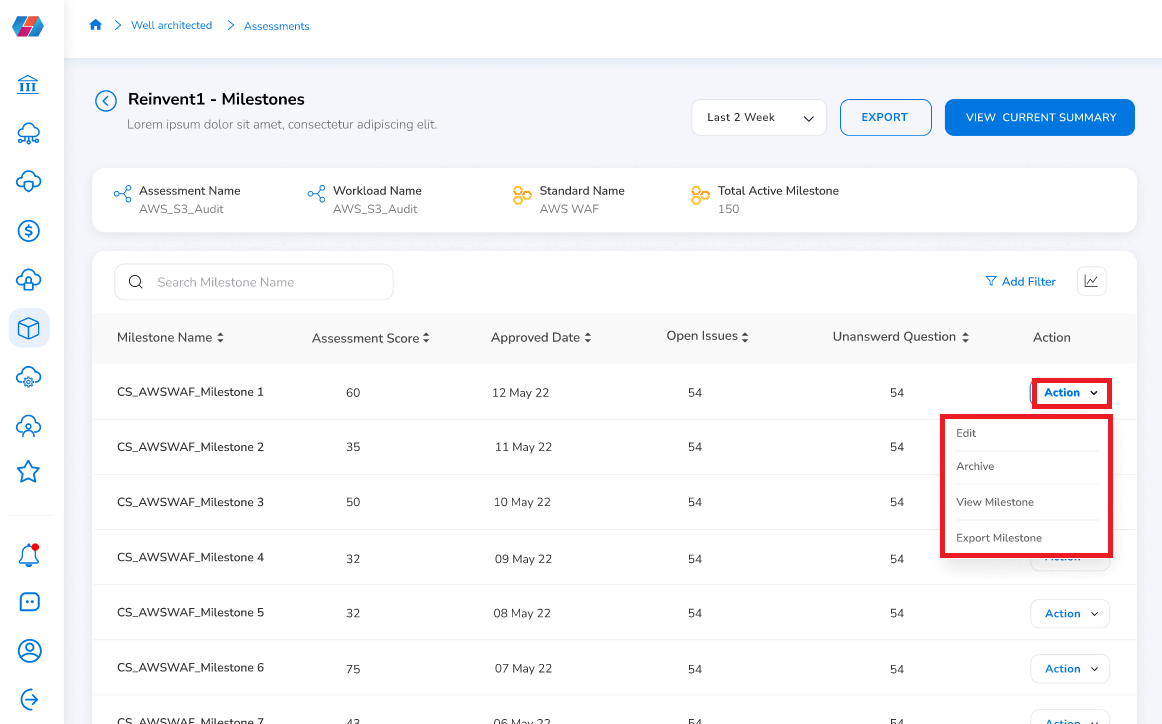Select CS_AWSWAF_Milestone 5 row name
The image size is (1162, 724).
click(190, 612)
